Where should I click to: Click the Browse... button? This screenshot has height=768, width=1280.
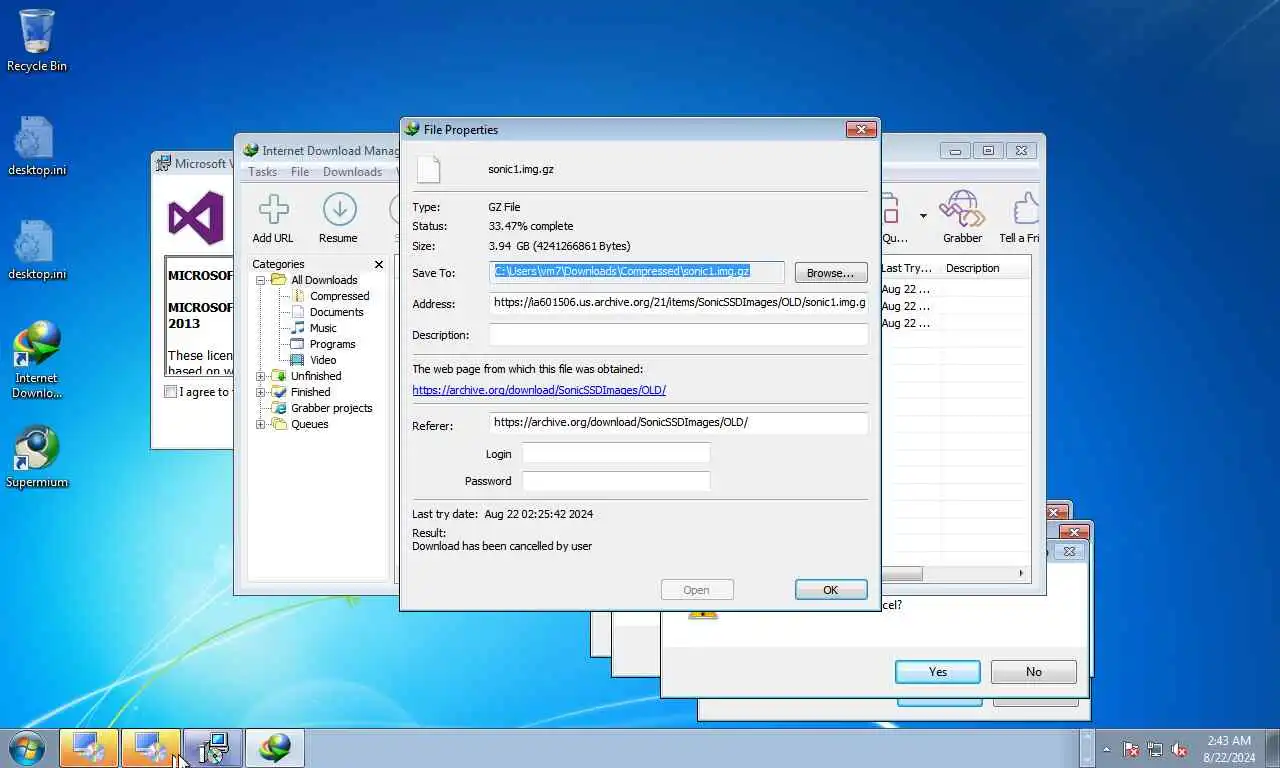[x=831, y=272]
